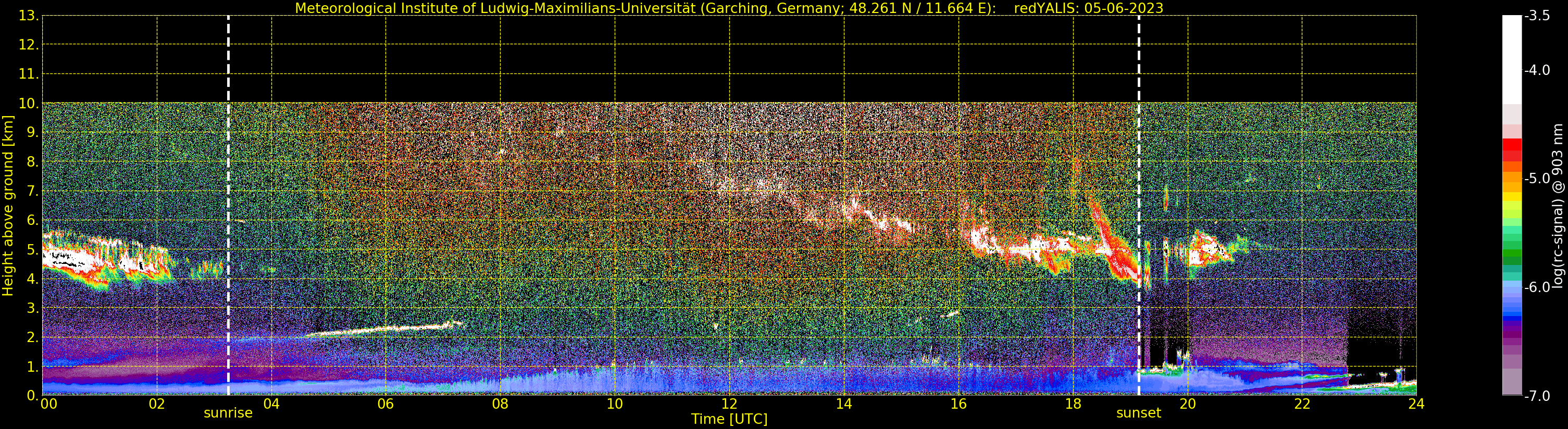Screen dimensions: 1568x429
Task: Click the '5.' height axis tick
Action: 33,249
